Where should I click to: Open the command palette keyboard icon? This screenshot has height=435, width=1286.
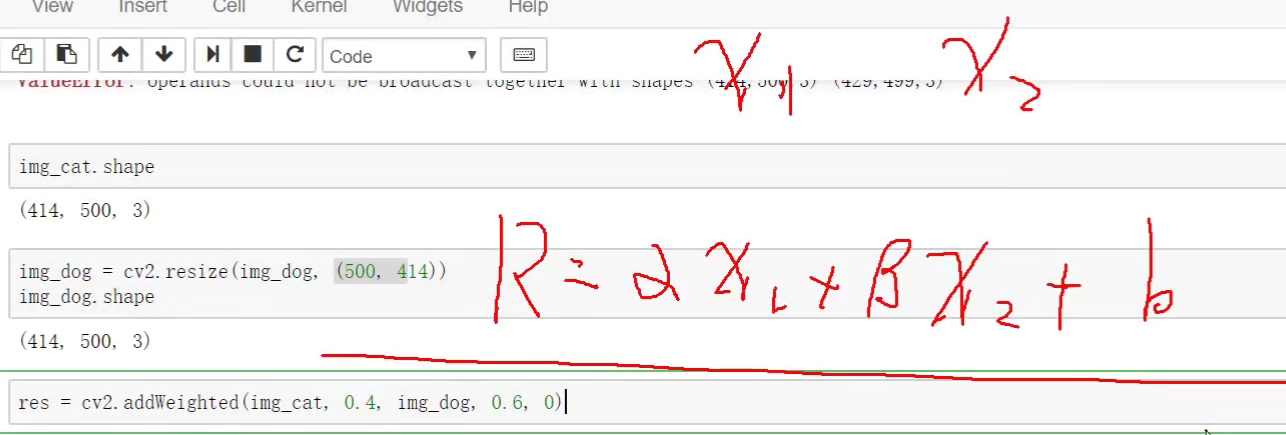[523, 55]
